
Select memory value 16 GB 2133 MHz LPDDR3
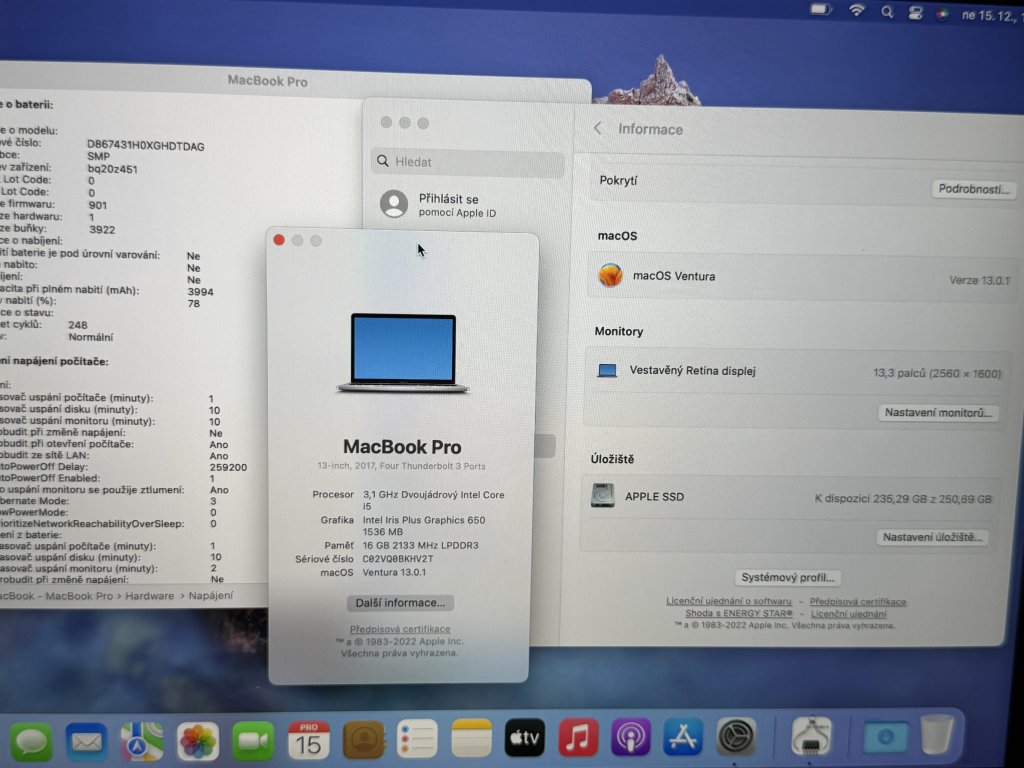(421, 545)
